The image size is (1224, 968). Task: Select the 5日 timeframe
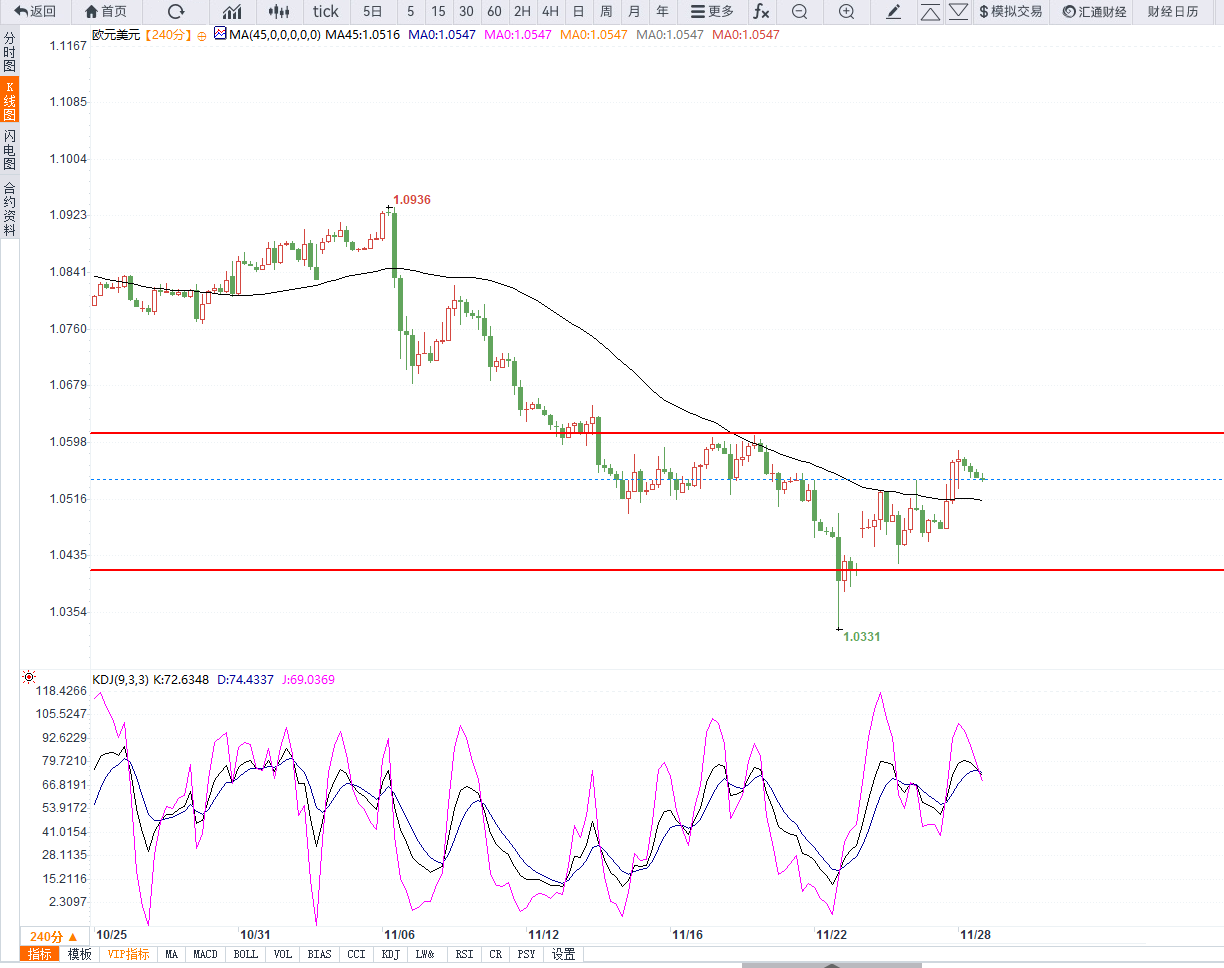click(372, 12)
